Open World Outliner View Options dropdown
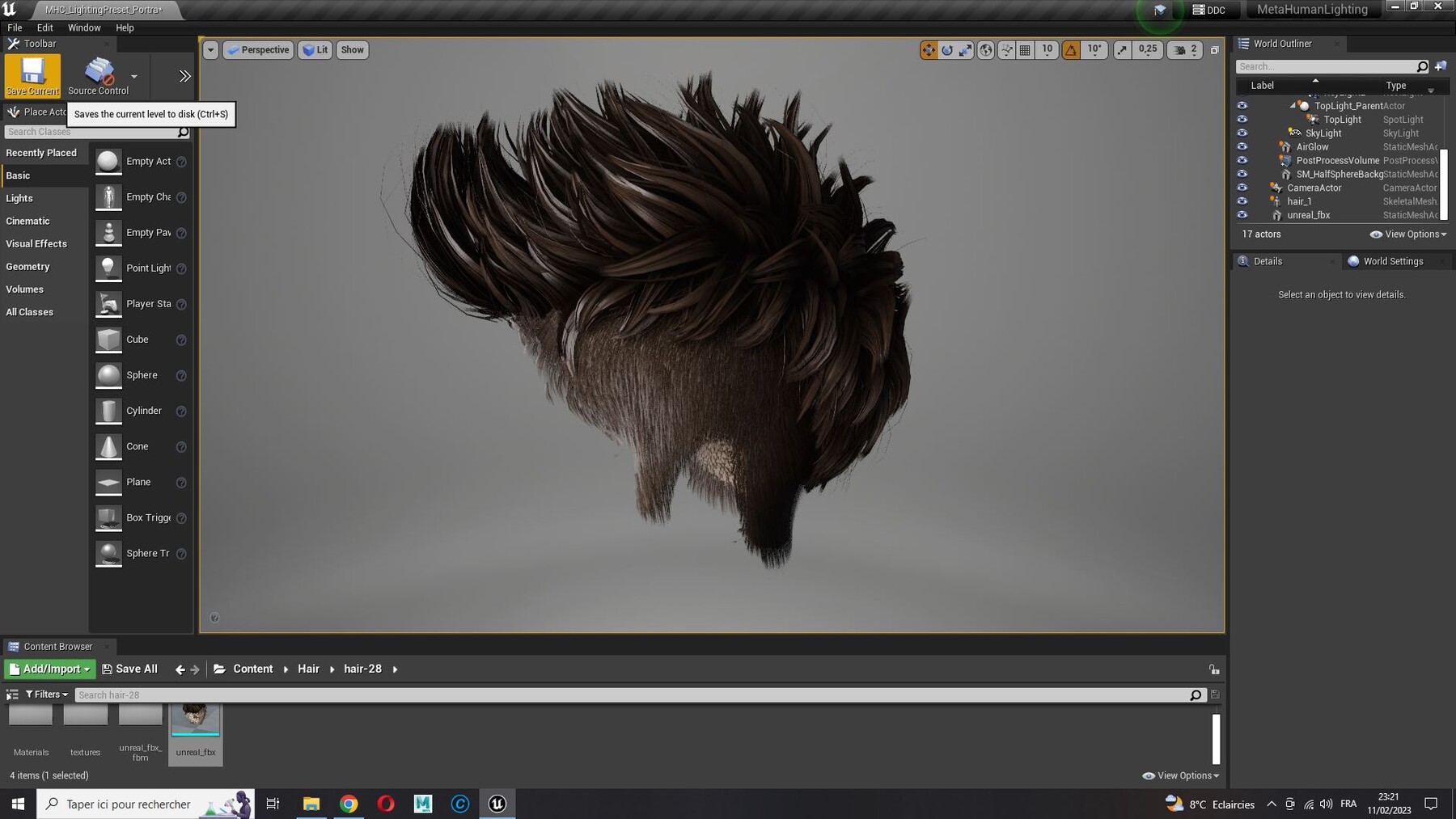This screenshot has width=1456, height=819. coord(1408,234)
